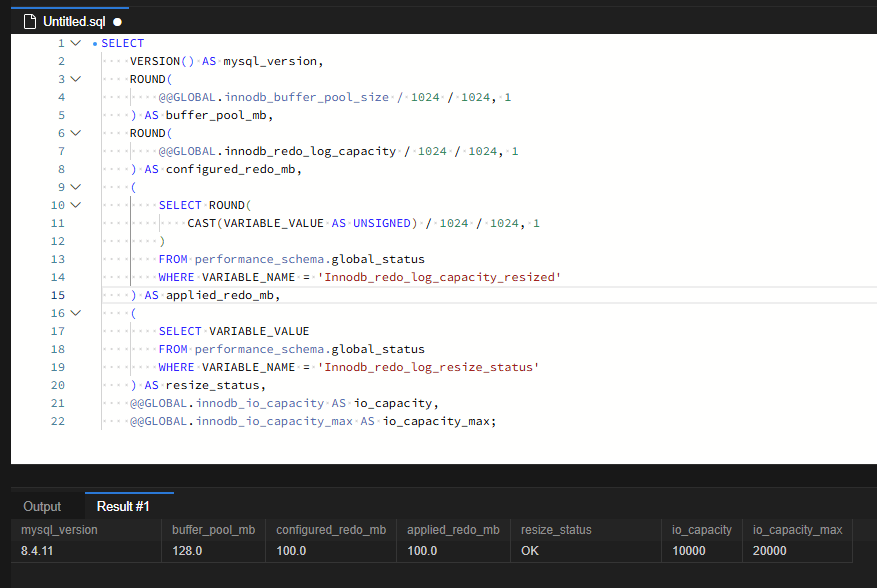The height and width of the screenshot is (588, 877).
Task: Collapse the SELECT ROUND fold on line 10
Action: [x=76, y=205]
